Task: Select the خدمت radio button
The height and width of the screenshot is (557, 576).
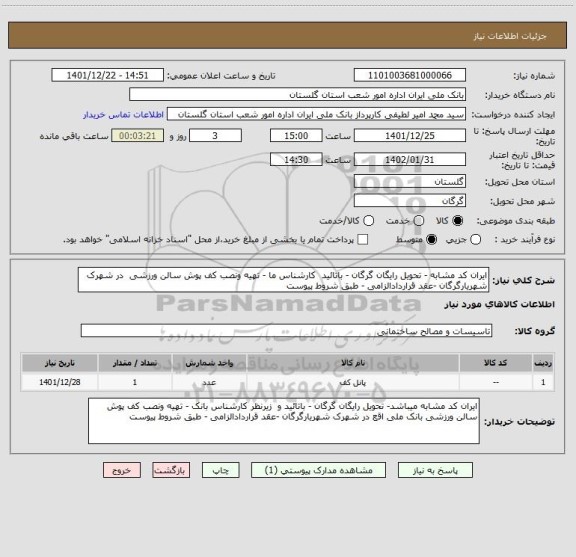Action: coord(419,221)
